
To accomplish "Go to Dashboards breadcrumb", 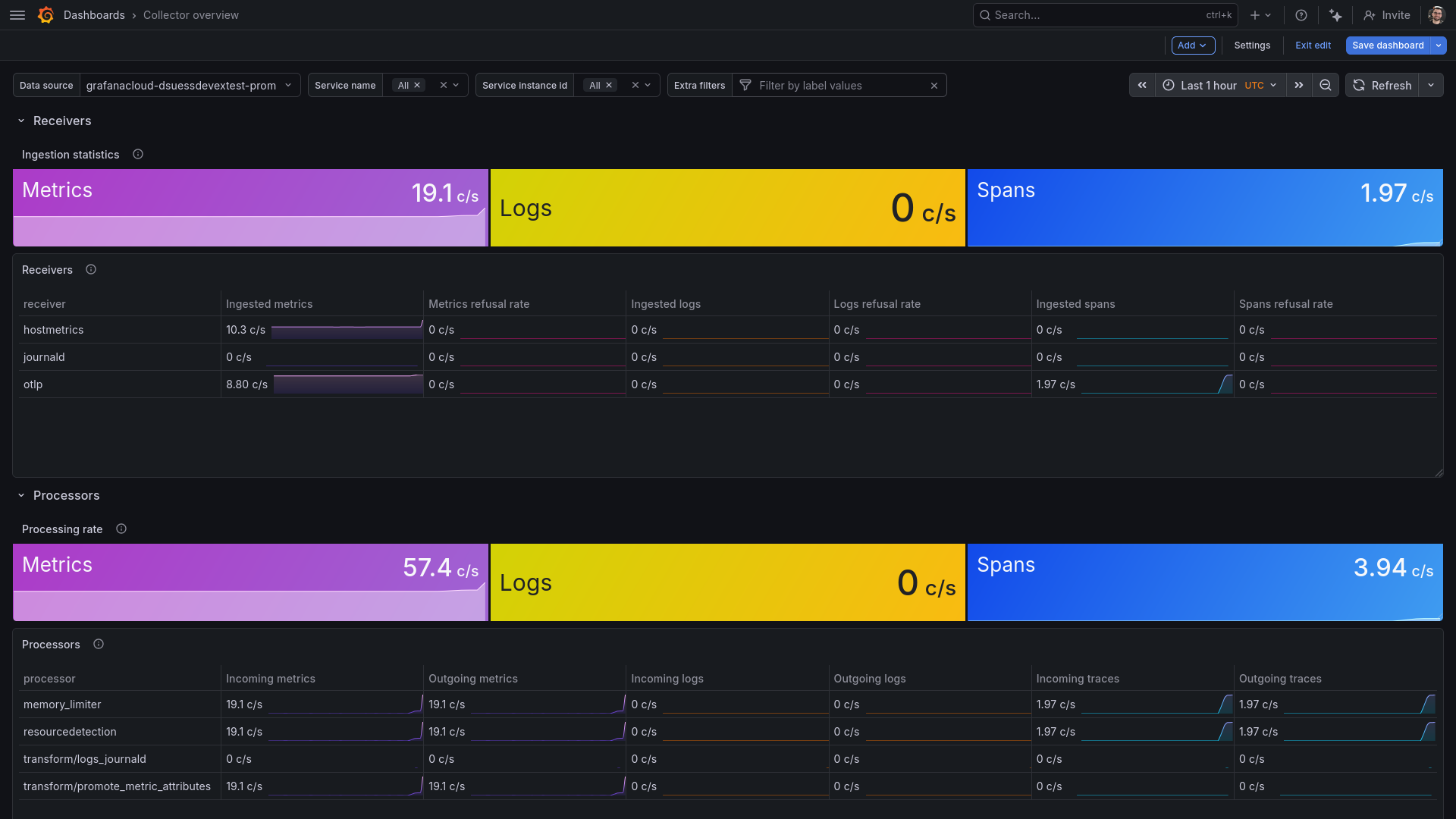I will coord(94,15).
